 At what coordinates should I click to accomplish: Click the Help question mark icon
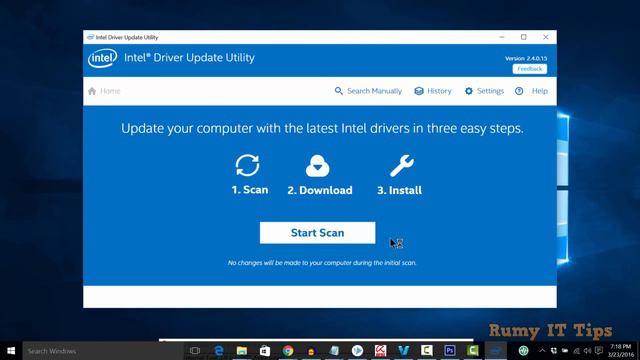click(519, 91)
